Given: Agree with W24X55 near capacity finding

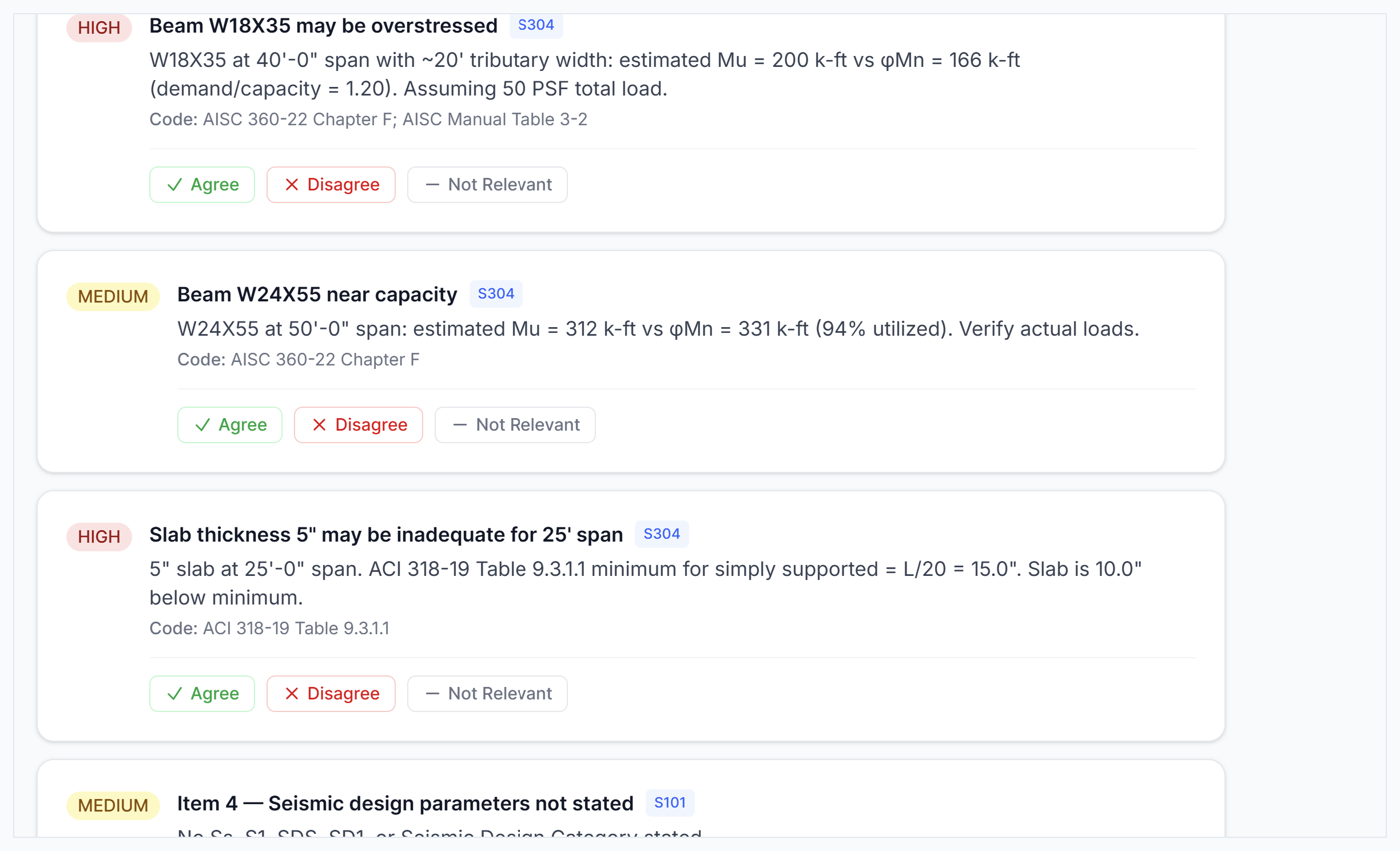Looking at the screenshot, I should point(230,425).
